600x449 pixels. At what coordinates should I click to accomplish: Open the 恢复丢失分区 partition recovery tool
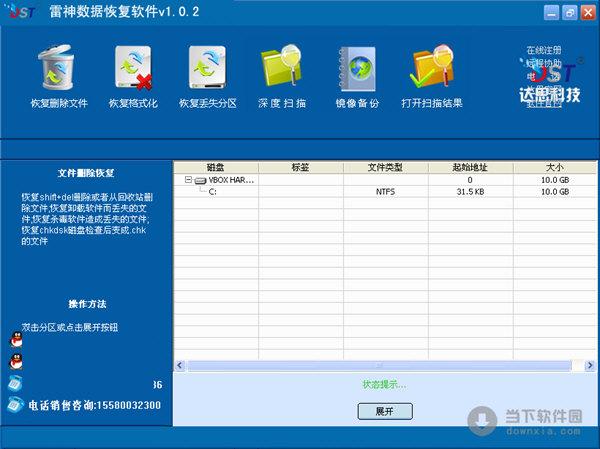(x=207, y=69)
